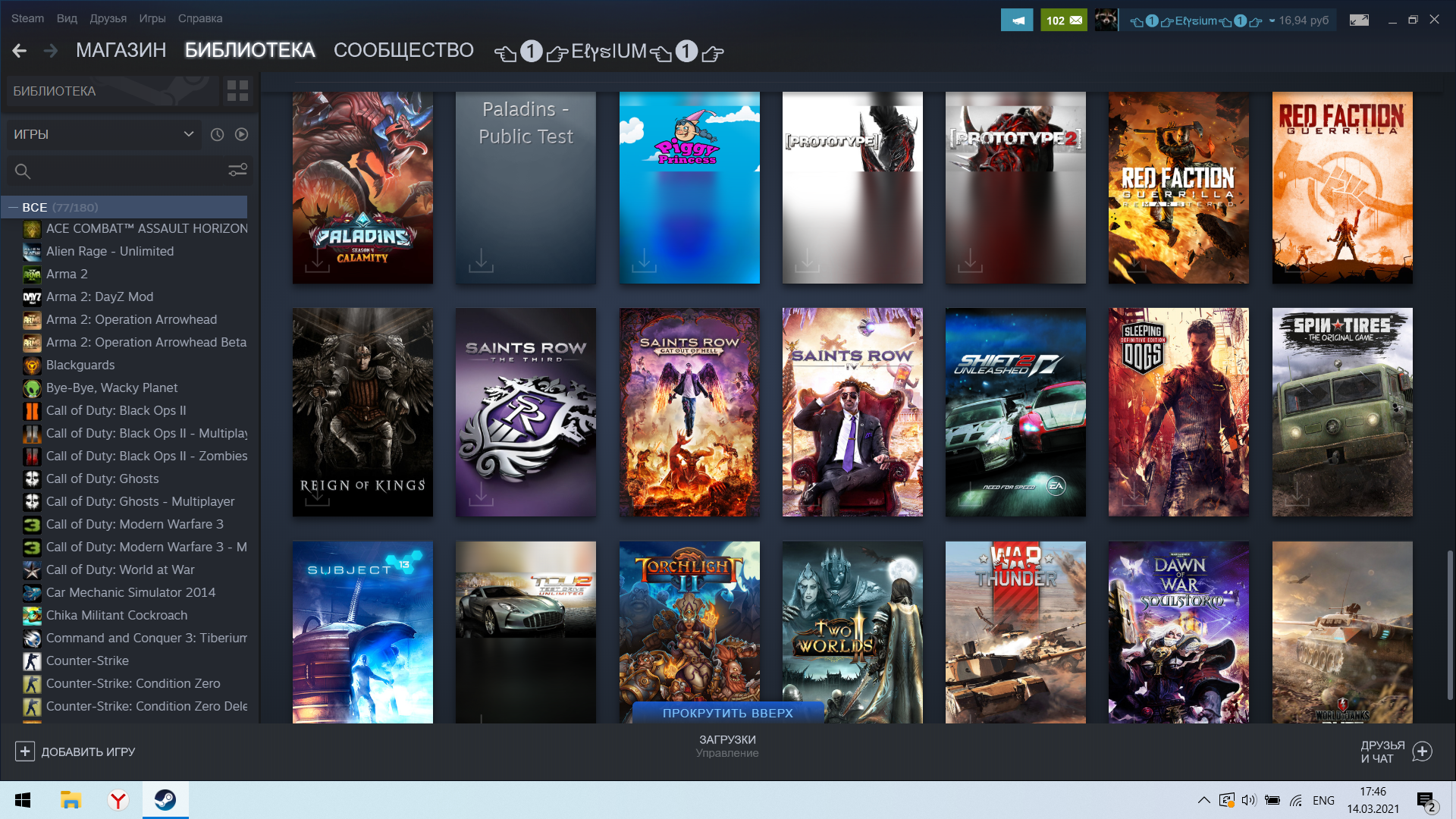Screen dimensions: 1456x819
Task: Open Subject 13 game cover
Action: [x=362, y=632]
